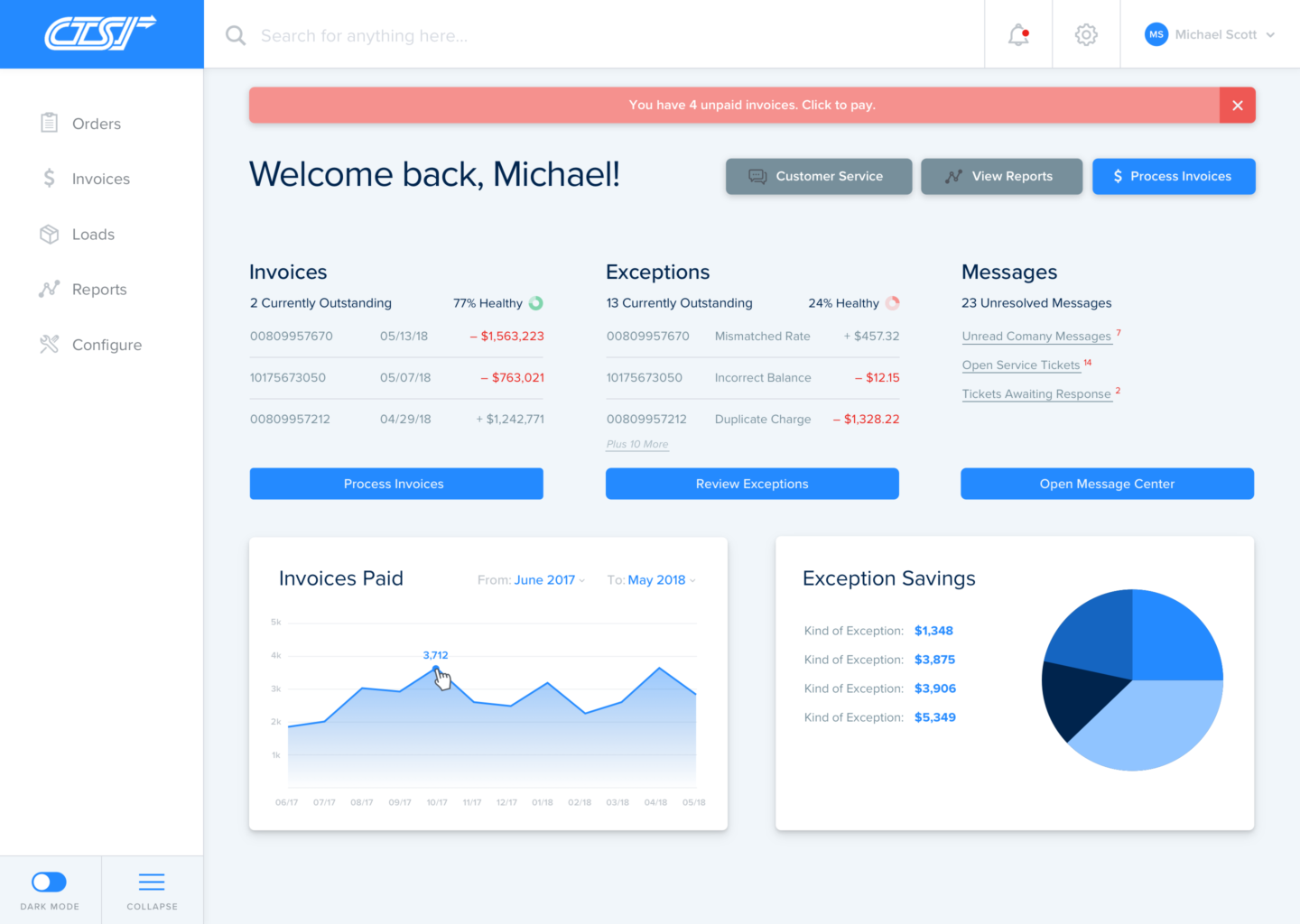Toggle the Dark Mode switch

click(50, 882)
